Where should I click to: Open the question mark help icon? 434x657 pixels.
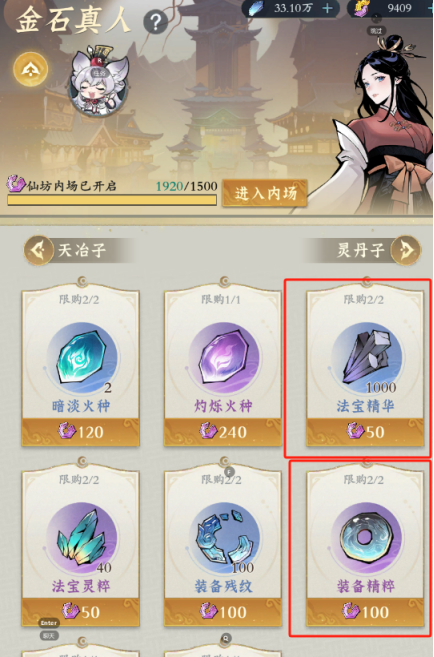click(x=155, y=23)
